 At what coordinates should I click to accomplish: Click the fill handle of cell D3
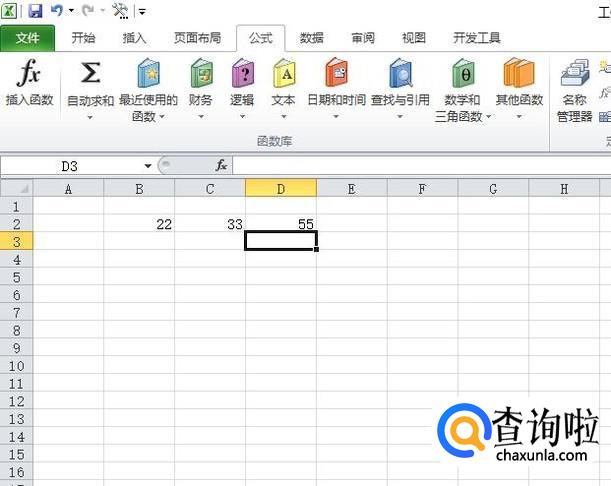(316, 249)
